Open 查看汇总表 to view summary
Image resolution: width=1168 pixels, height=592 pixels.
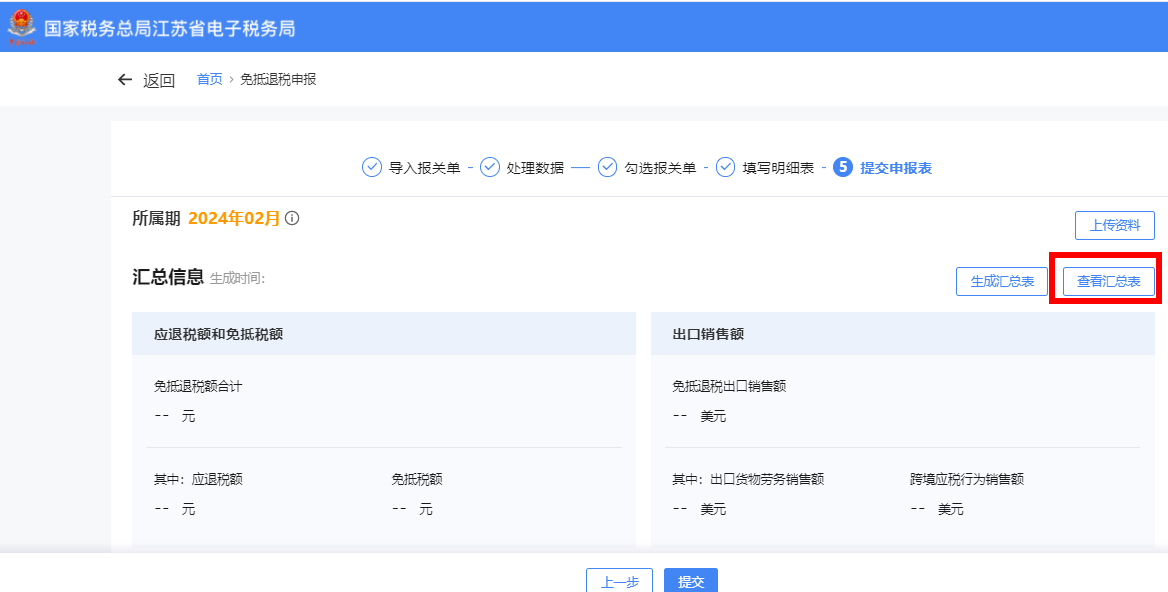pyautogui.click(x=1108, y=281)
